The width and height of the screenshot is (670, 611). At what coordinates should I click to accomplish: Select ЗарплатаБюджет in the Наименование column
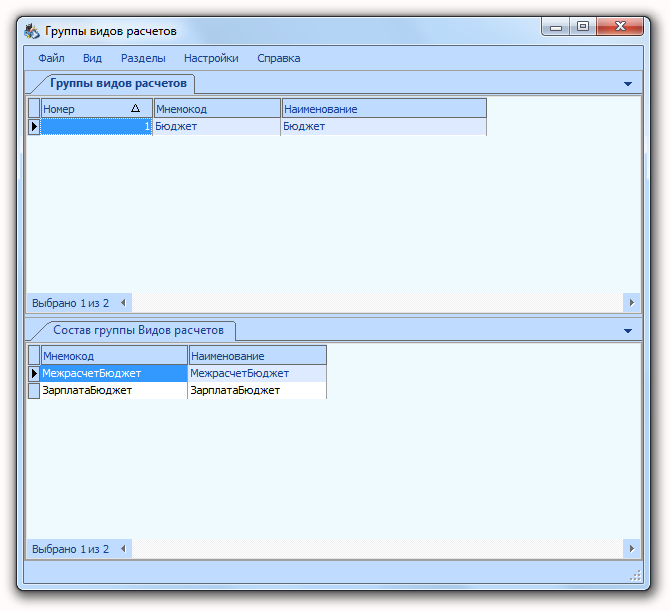(257, 391)
